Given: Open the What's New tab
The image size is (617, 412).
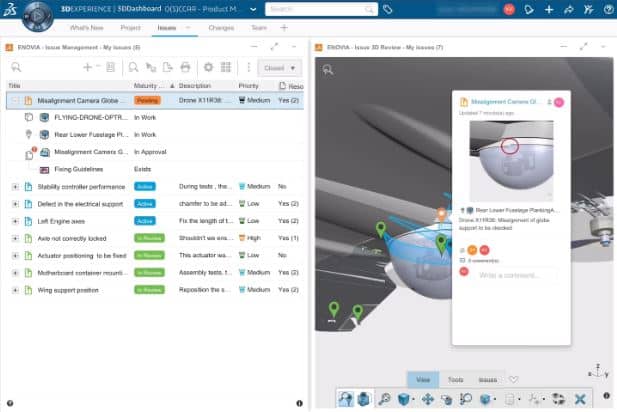Looking at the screenshot, I should tap(87, 28).
